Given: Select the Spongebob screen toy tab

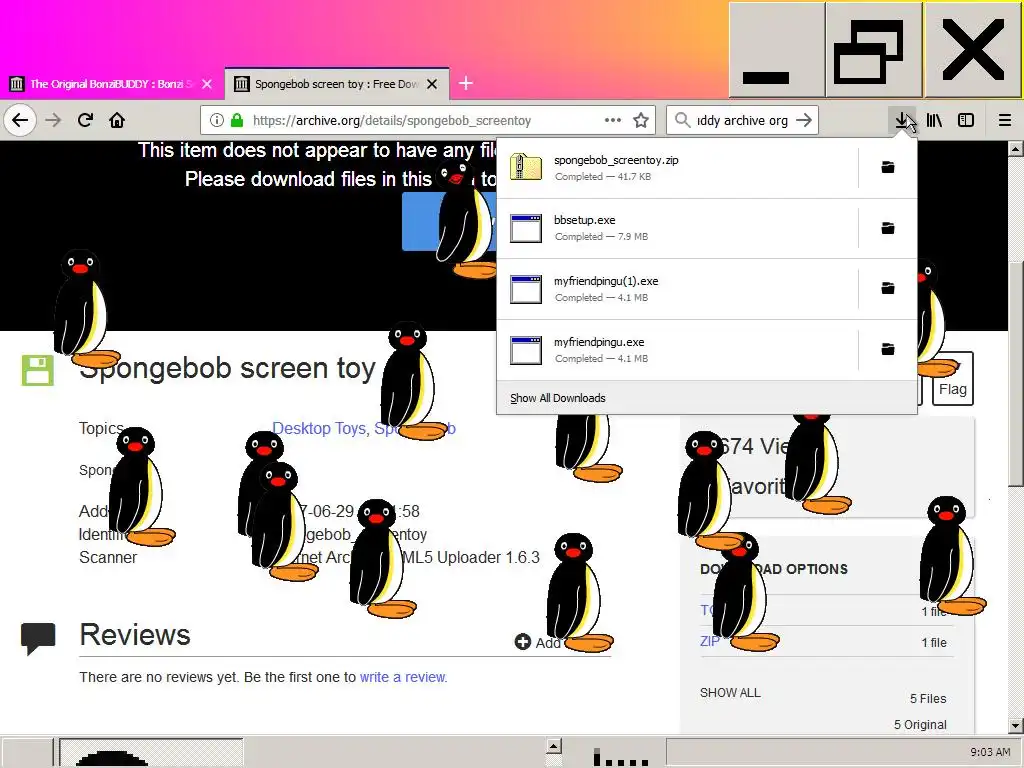Looking at the screenshot, I should pyautogui.click(x=336, y=84).
